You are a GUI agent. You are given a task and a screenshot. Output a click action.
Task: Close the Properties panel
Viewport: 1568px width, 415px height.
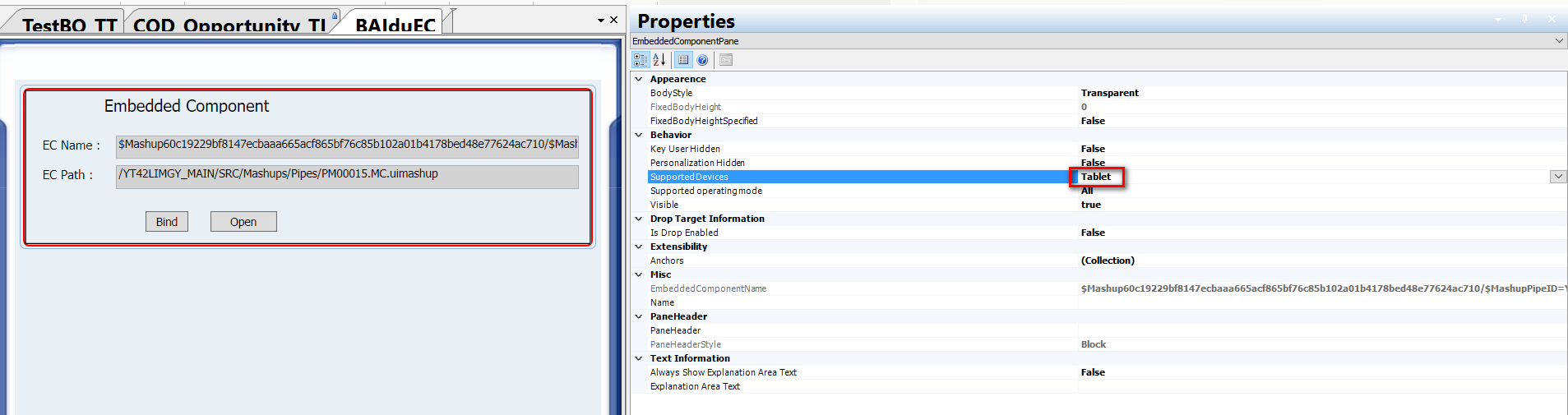[x=1552, y=19]
